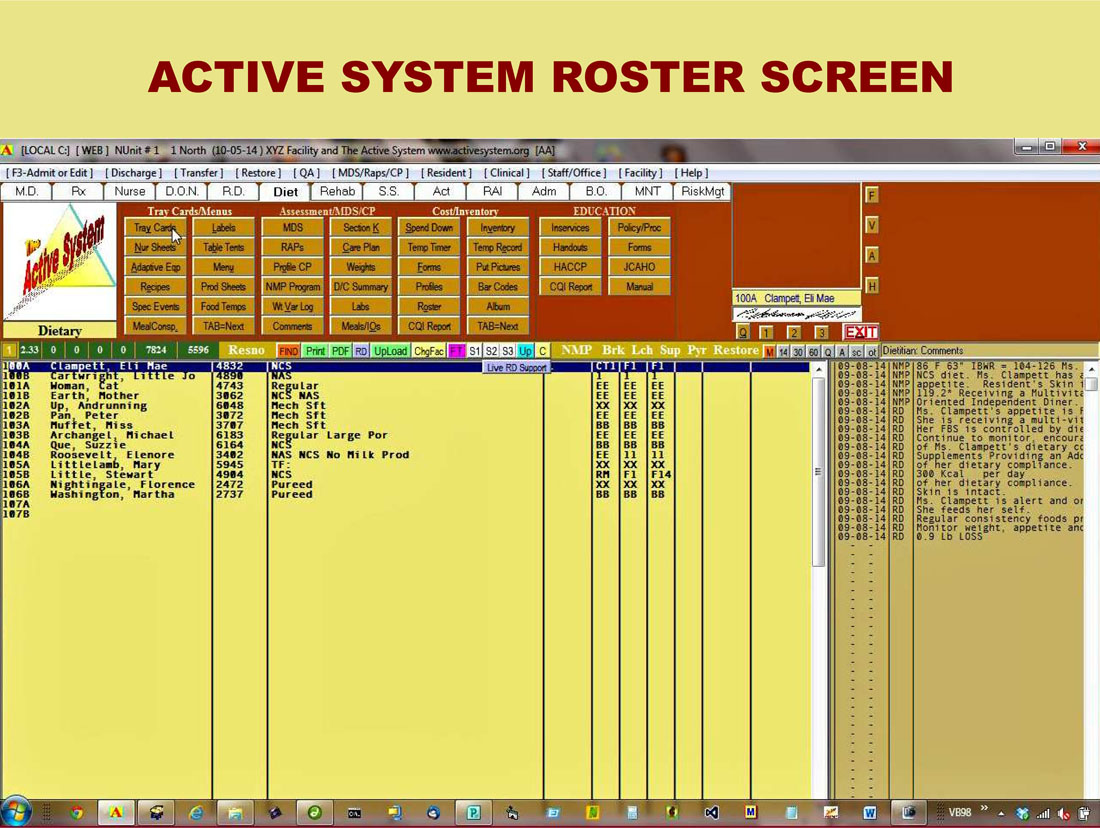Viewport: 1100px width, 828px height.
Task: Click the Q comments filter button
Action: tap(828, 352)
